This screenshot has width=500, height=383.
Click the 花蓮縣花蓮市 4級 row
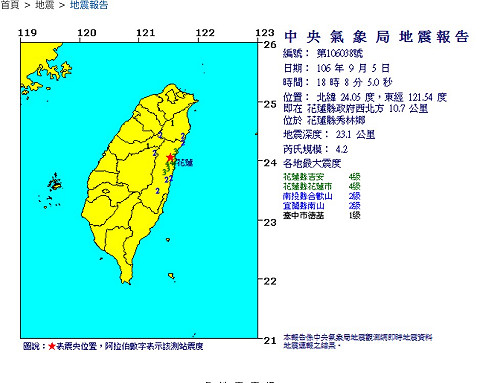322,186
